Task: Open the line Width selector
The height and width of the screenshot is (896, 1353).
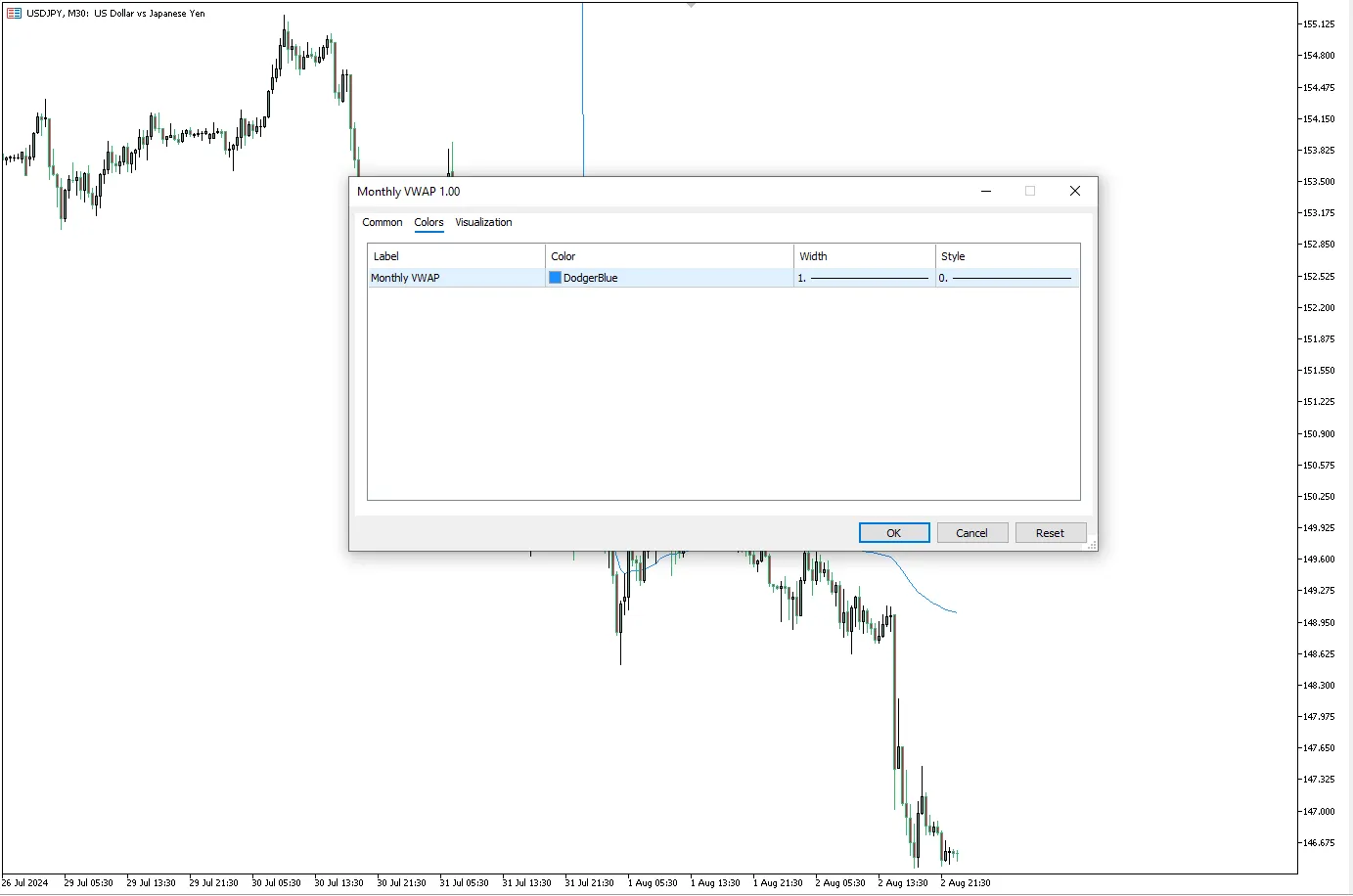Action: pyautogui.click(x=863, y=278)
